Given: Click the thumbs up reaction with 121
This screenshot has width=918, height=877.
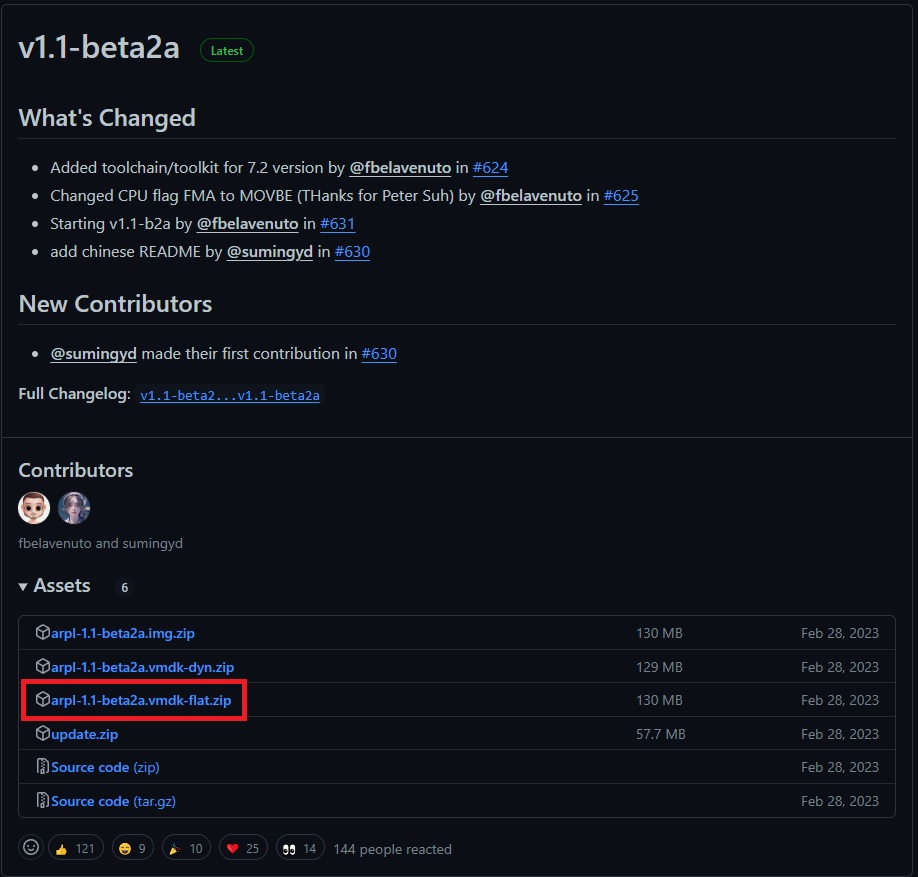Looking at the screenshot, I should (76, 848).
